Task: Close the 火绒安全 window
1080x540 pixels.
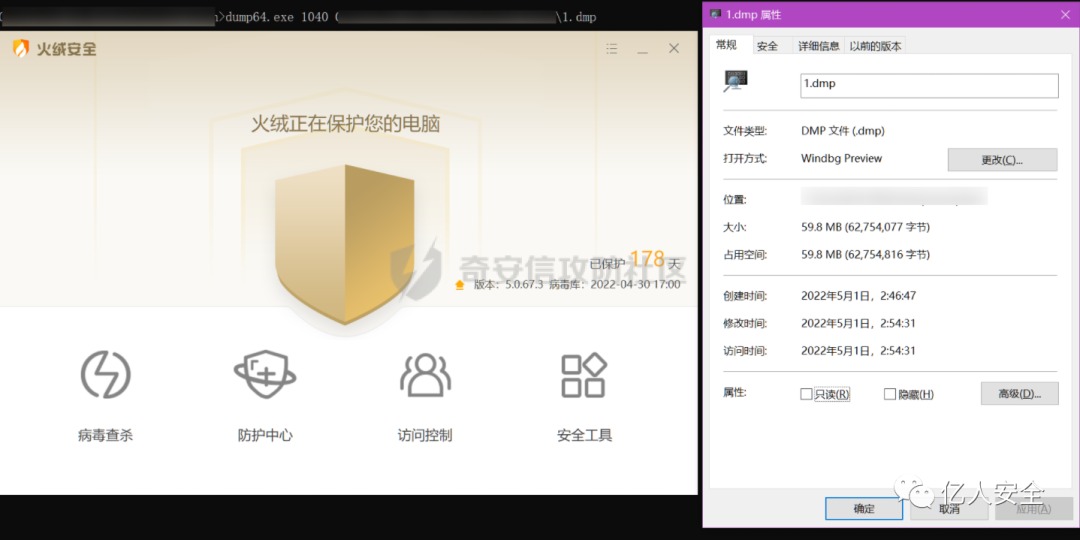Action: (x=674, y=48)
